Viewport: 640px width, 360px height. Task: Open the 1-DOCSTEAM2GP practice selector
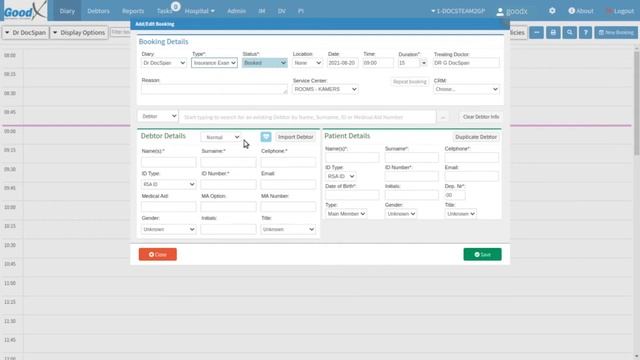[x=458, y=11]
